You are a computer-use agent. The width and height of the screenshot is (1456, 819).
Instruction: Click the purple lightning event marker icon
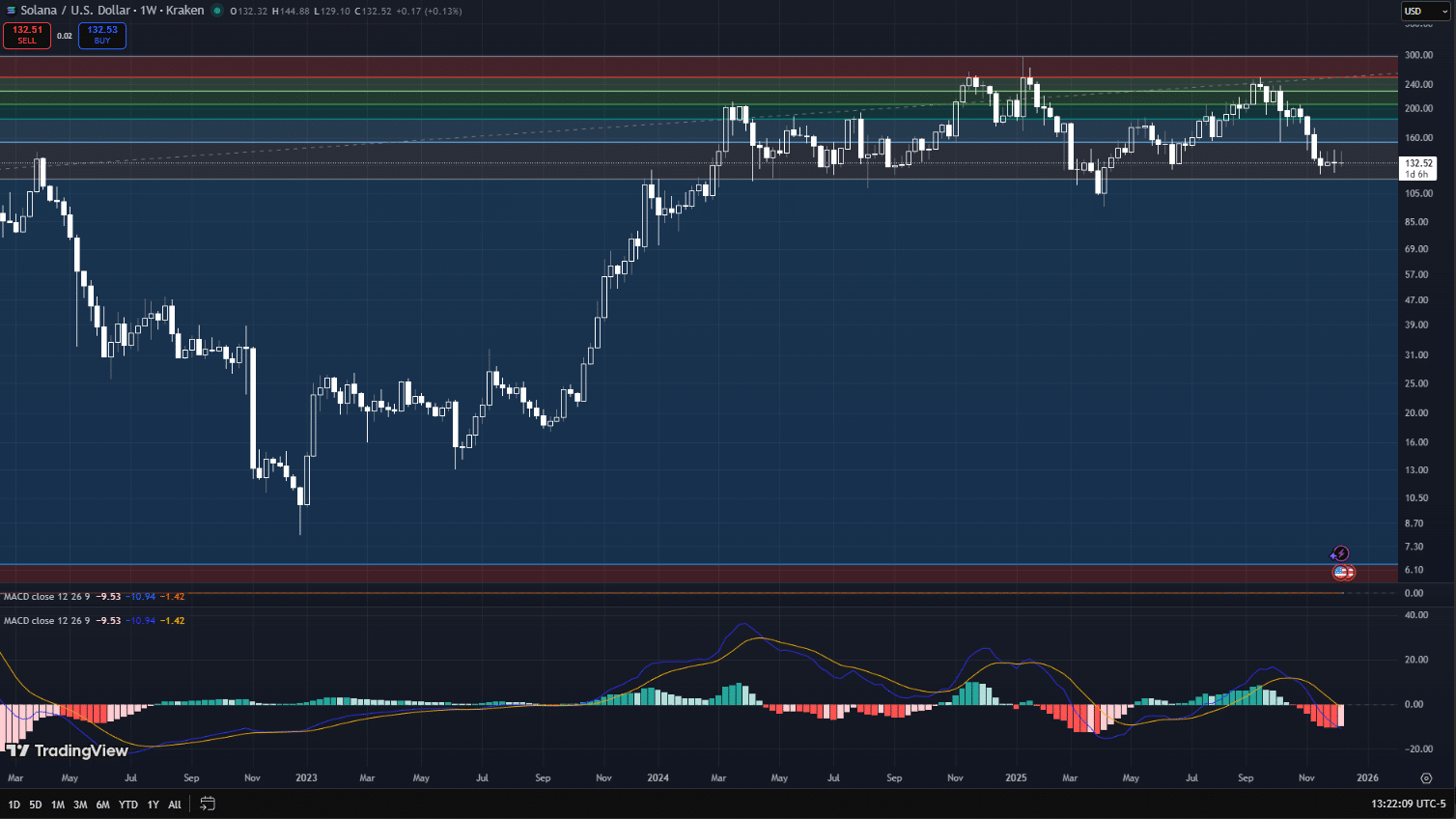pos(1340,553)
